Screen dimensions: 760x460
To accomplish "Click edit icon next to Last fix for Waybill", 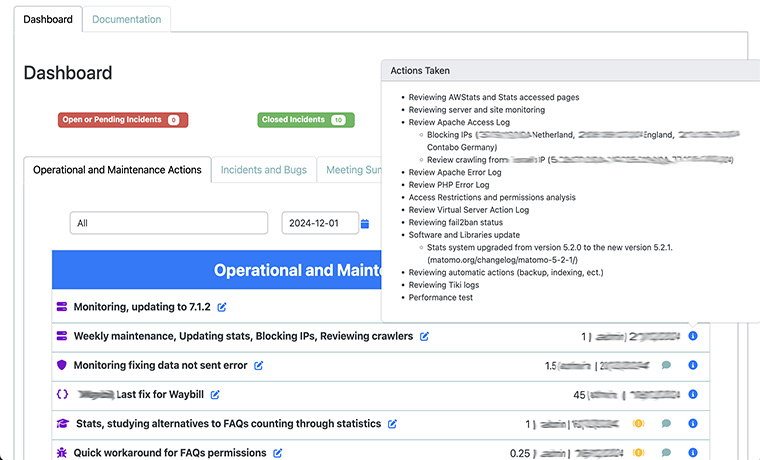I will (215, 395).
